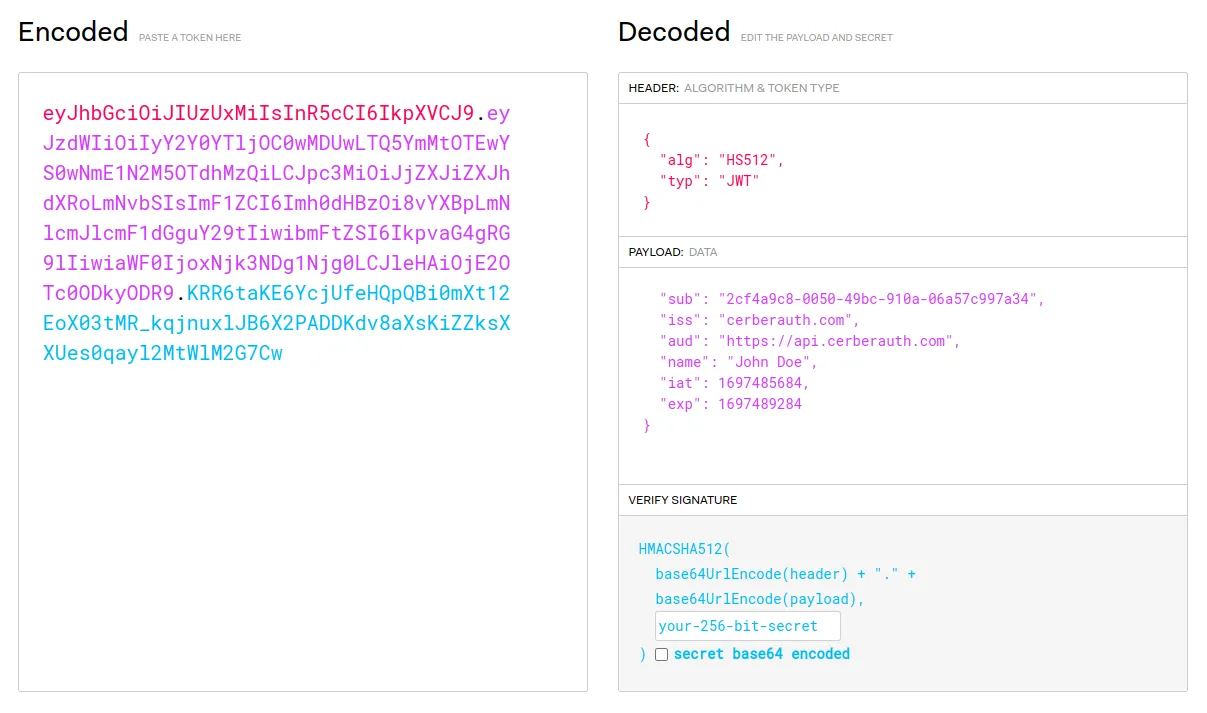
Task: Click the base64UrlEncode(payload) line
Action: 760,599
